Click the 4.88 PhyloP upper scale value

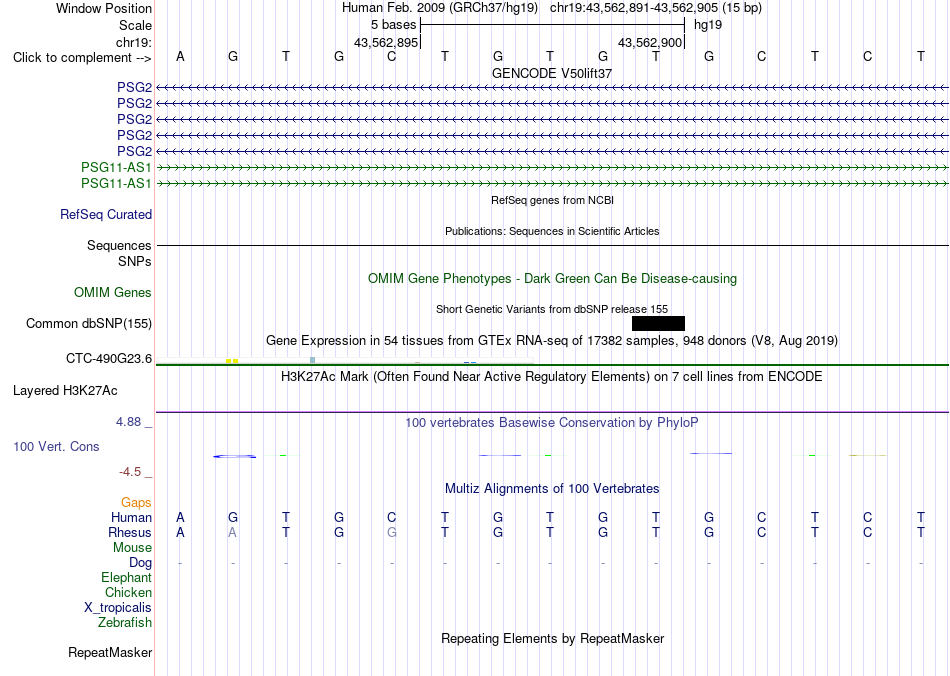[128, 422]
